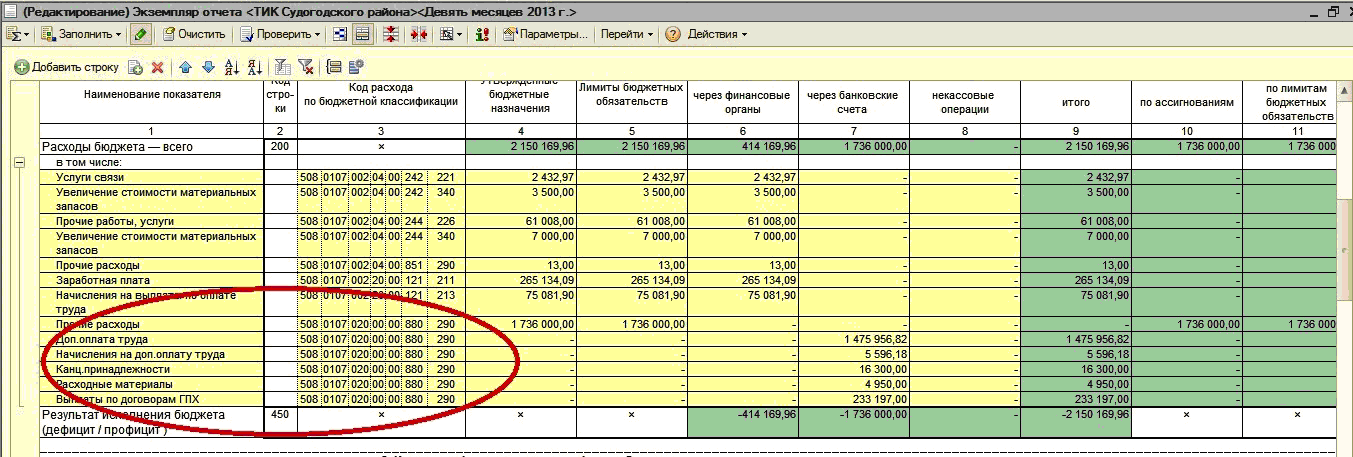Image resolution: width=1353 pixels, height=457 pixels.
Task: Click the 2 432,97 cell in the column 4
Action: click(x=521, y=177)
